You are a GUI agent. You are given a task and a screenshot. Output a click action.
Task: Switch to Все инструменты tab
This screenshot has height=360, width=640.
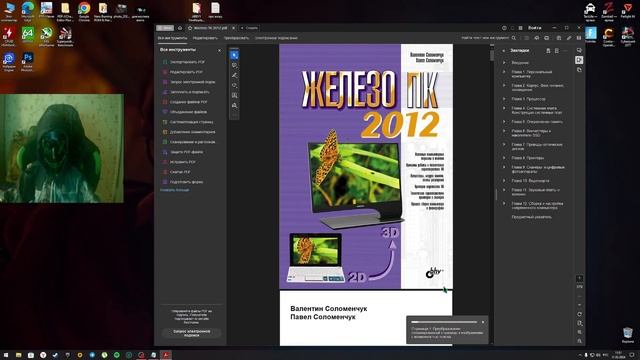172,38
